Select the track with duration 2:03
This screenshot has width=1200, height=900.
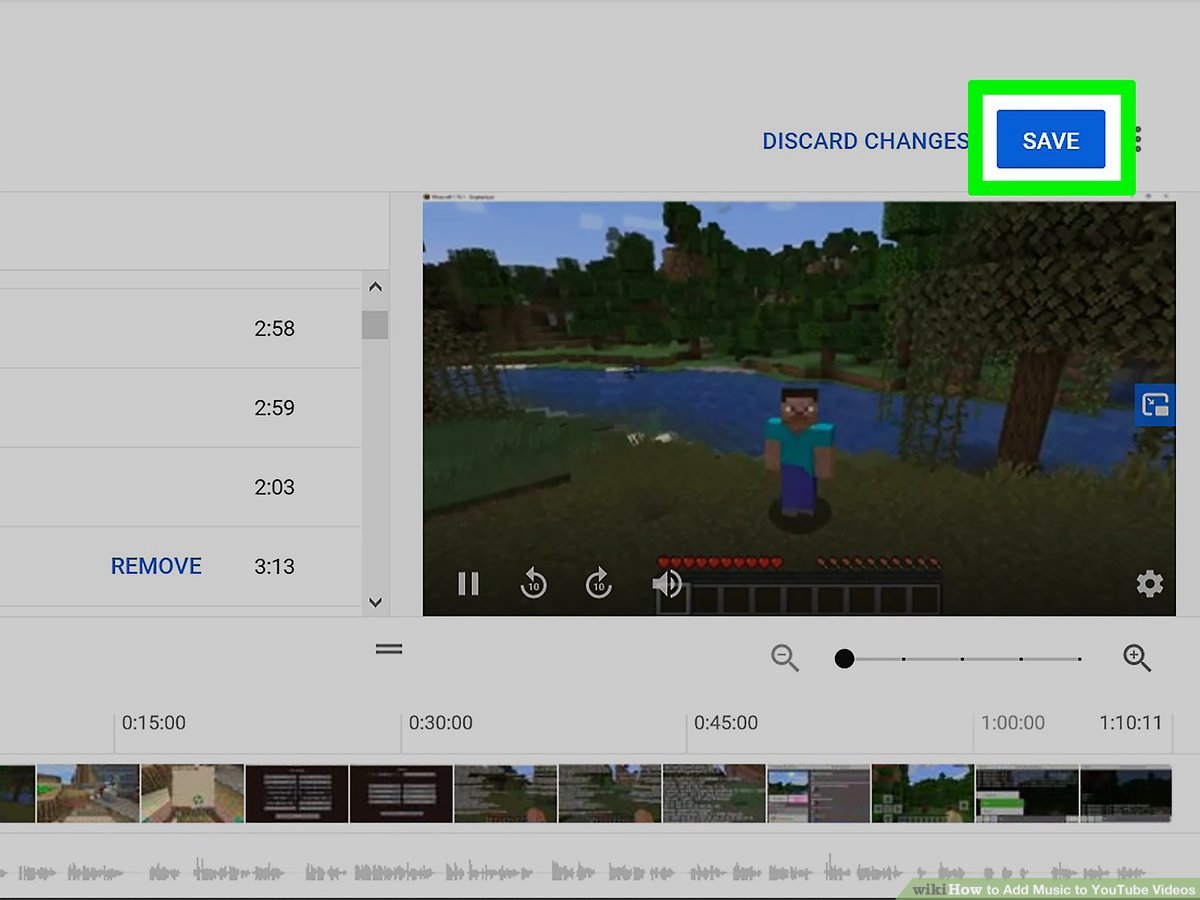pos(180,487)
